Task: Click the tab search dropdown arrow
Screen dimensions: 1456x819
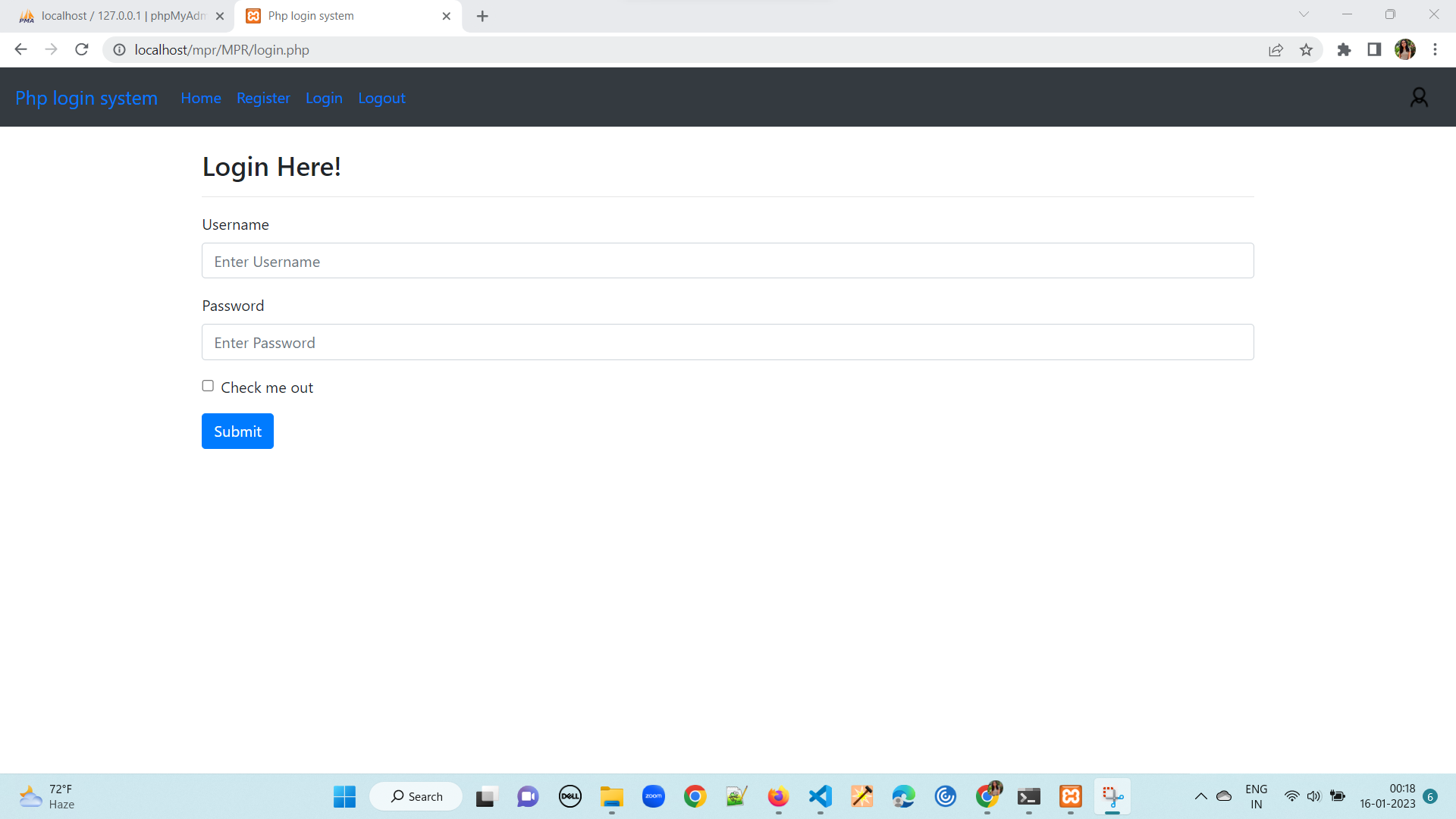Action: click(1304, 14)
